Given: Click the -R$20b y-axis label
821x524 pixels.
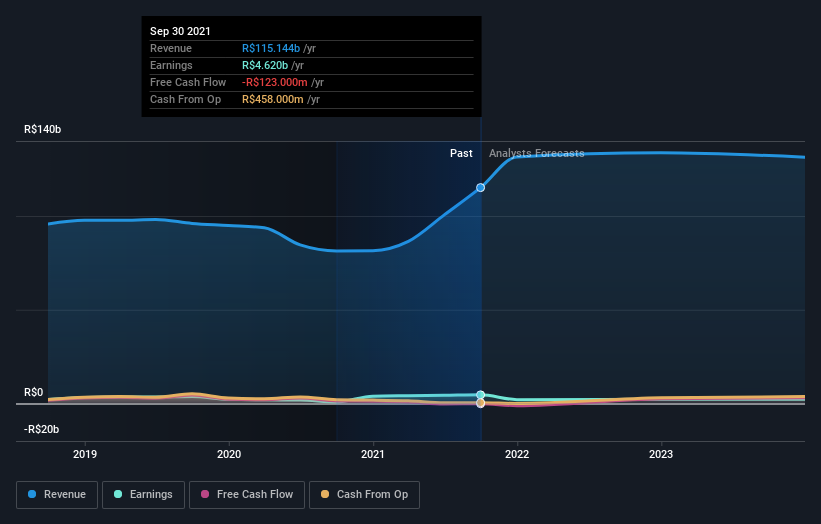Looking at the screenshot, I should [x=41, y=429].
